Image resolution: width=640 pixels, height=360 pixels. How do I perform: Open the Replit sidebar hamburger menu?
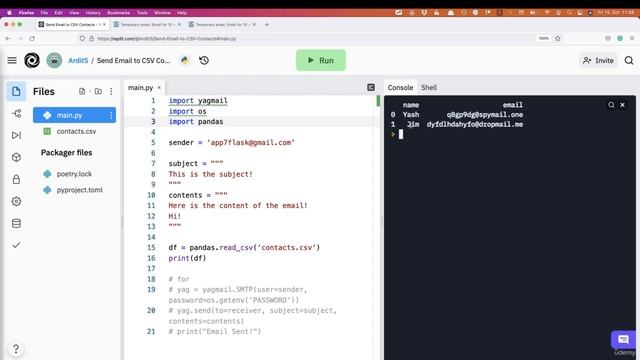coord(12,60)
